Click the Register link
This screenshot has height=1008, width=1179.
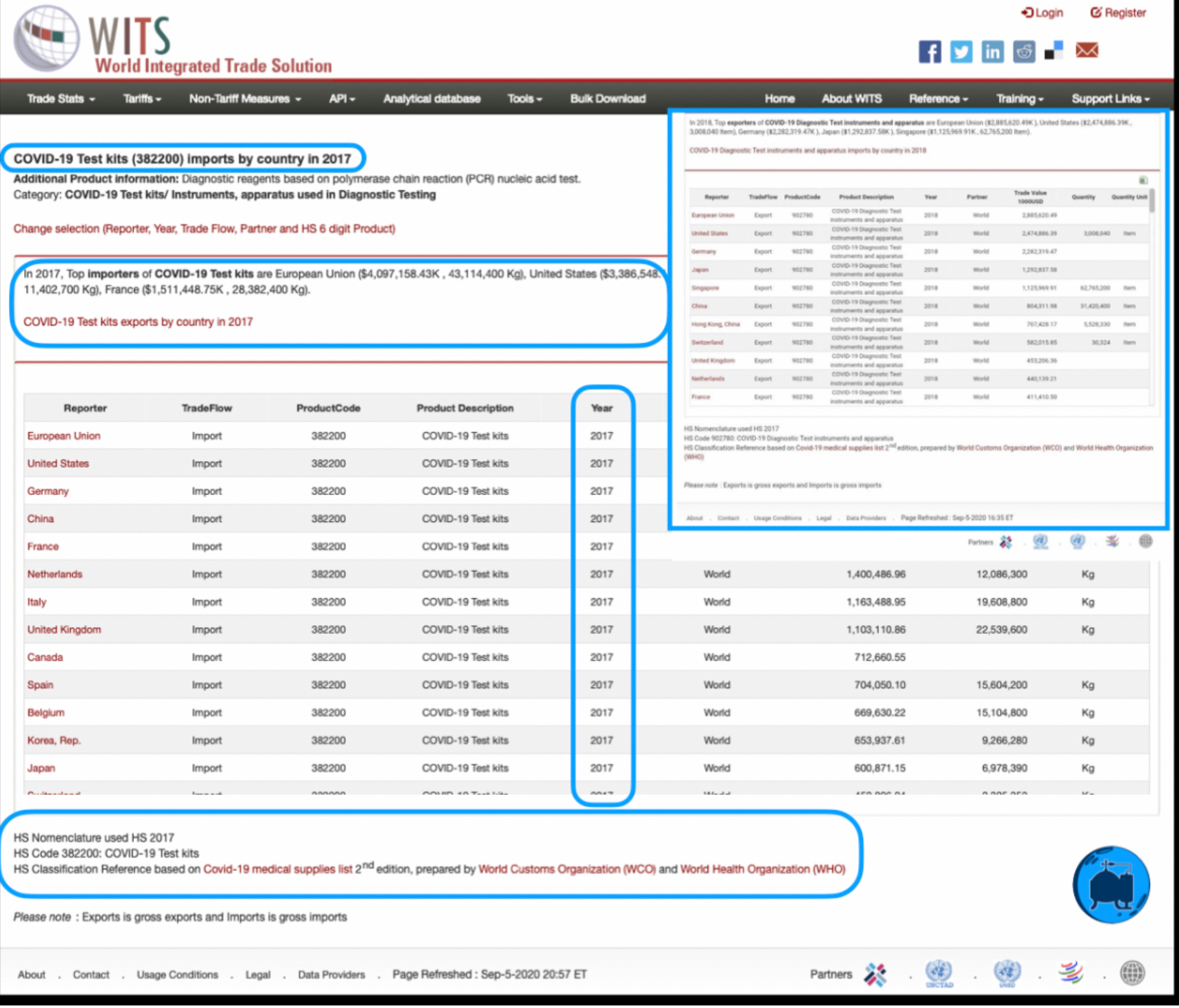(1118, 13)
